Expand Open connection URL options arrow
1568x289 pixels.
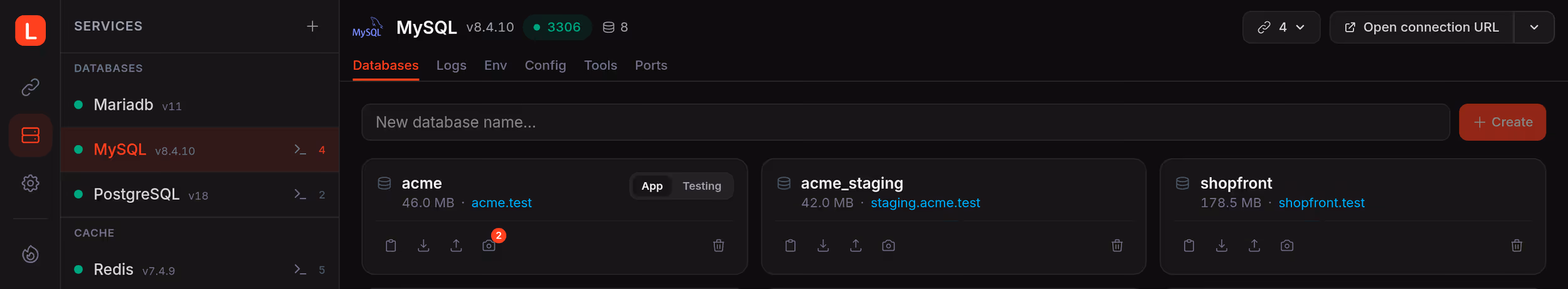coord(1534,27)
